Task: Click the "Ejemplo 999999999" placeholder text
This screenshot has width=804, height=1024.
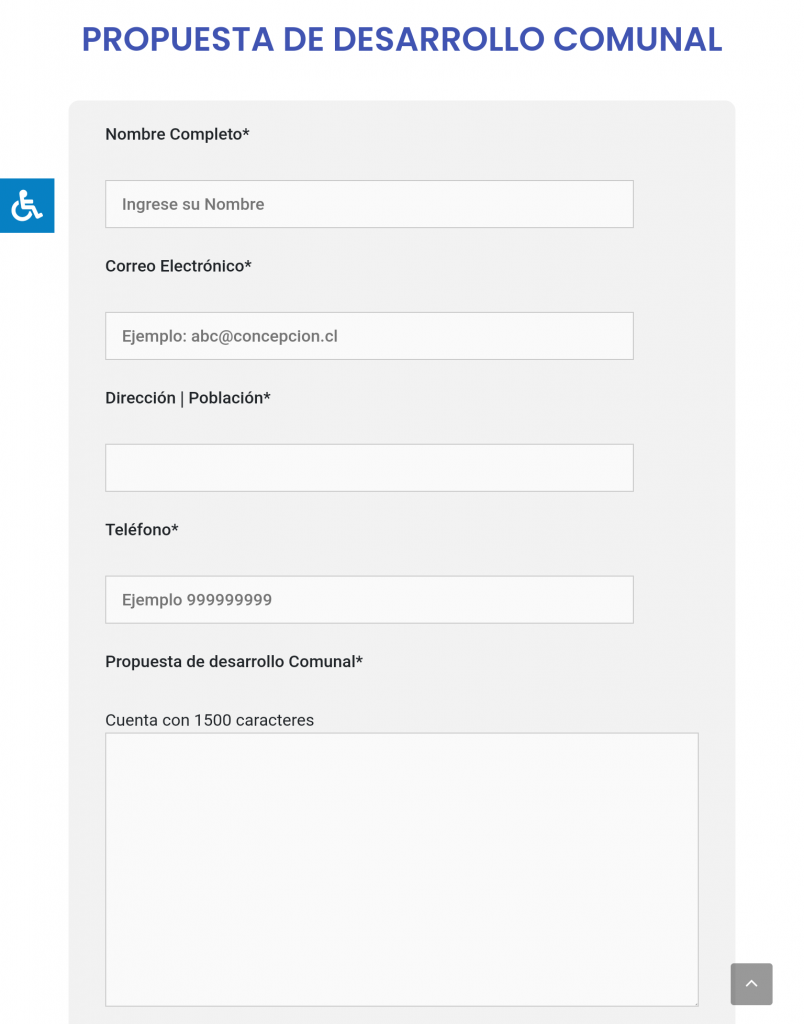Action: (197, 600)
